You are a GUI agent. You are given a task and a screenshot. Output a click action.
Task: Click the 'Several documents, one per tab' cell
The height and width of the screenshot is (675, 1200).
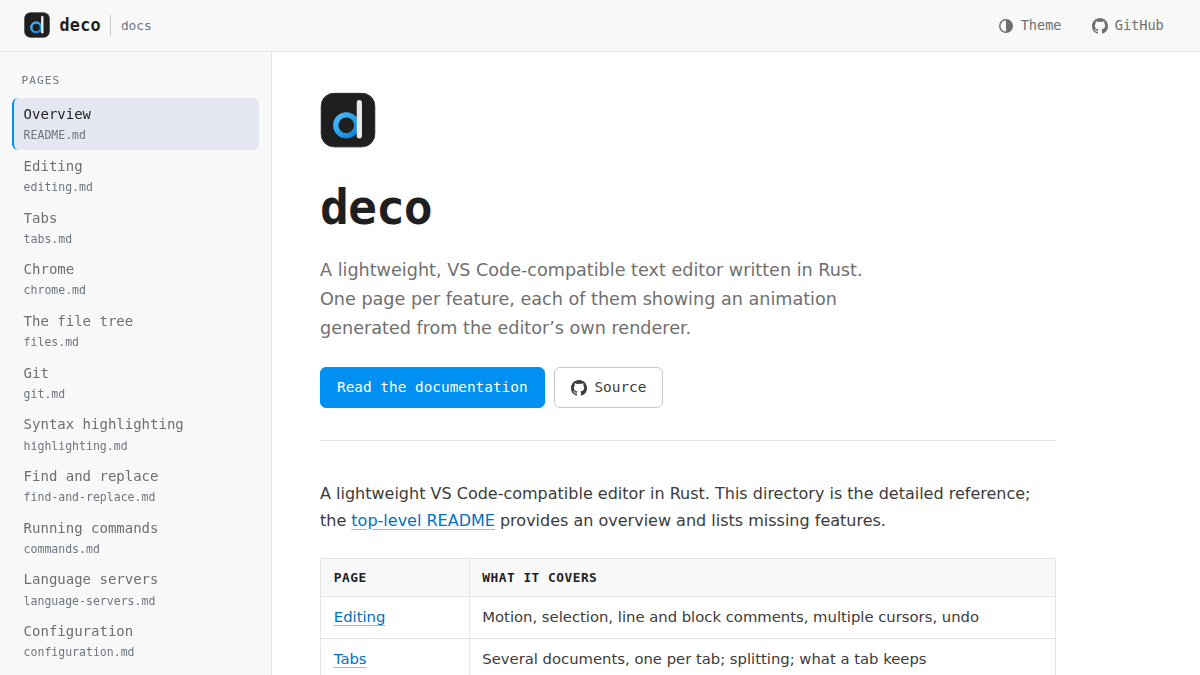click(x=762, y=657)
